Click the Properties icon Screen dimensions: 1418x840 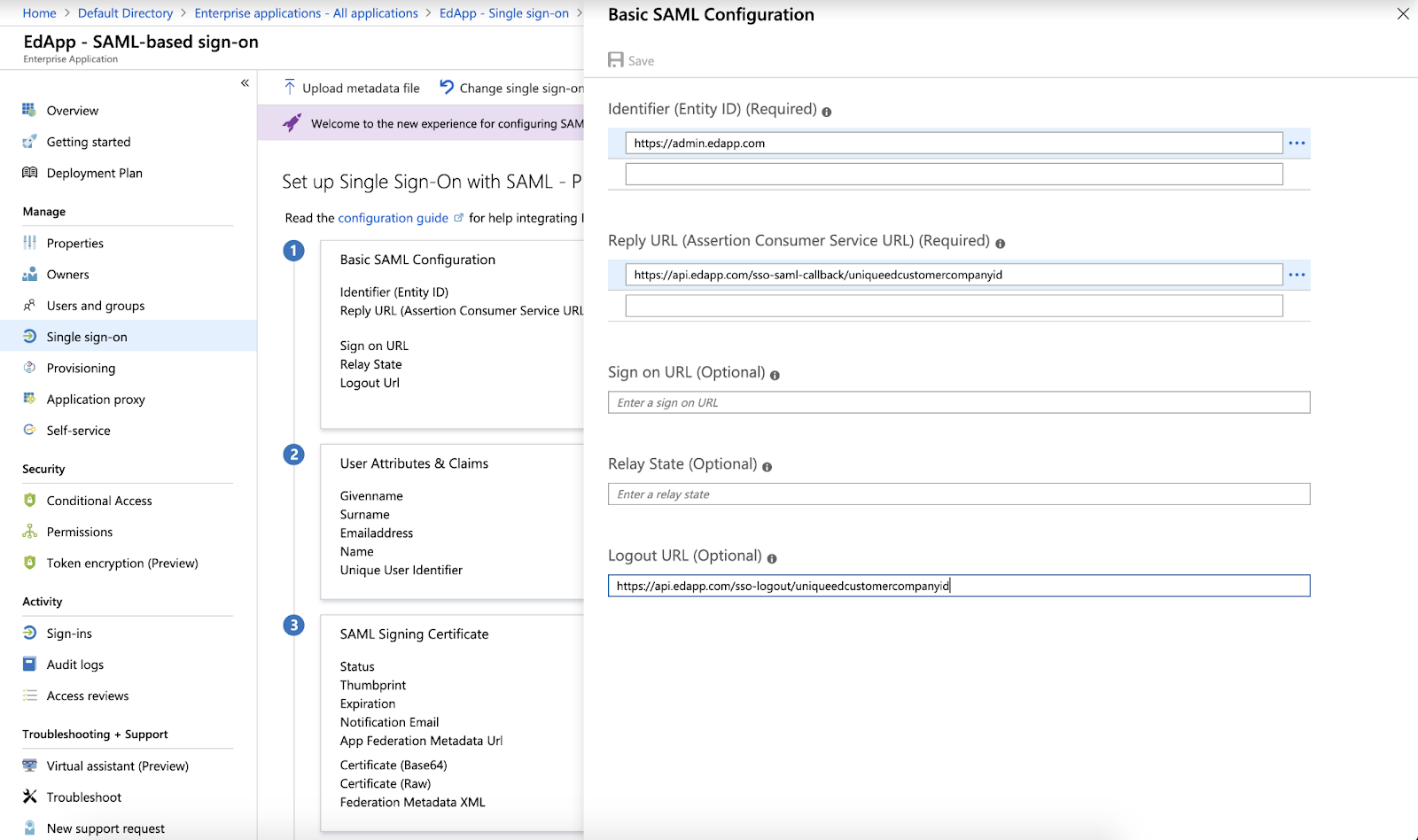click(29, 243)
